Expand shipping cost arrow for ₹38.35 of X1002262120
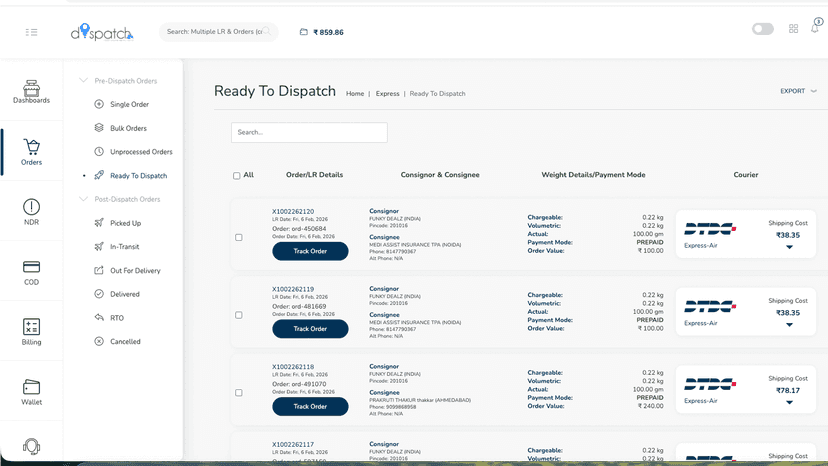This screenshot has width=828, height=466. (789, 247)
